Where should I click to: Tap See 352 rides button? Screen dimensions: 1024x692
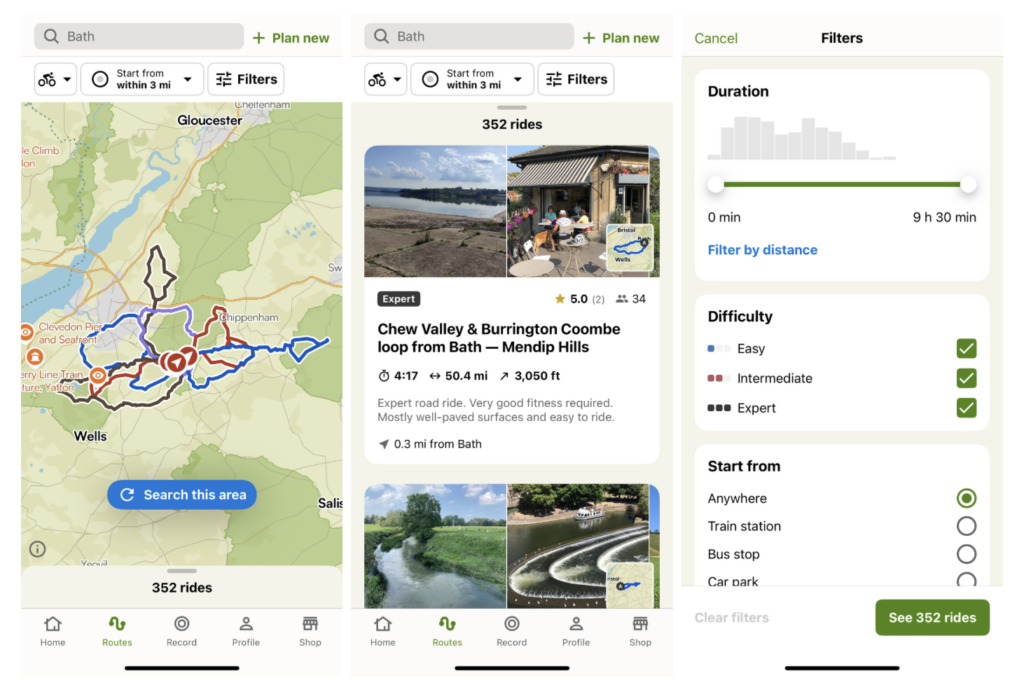pyautogui.click(x=932, y=618)
